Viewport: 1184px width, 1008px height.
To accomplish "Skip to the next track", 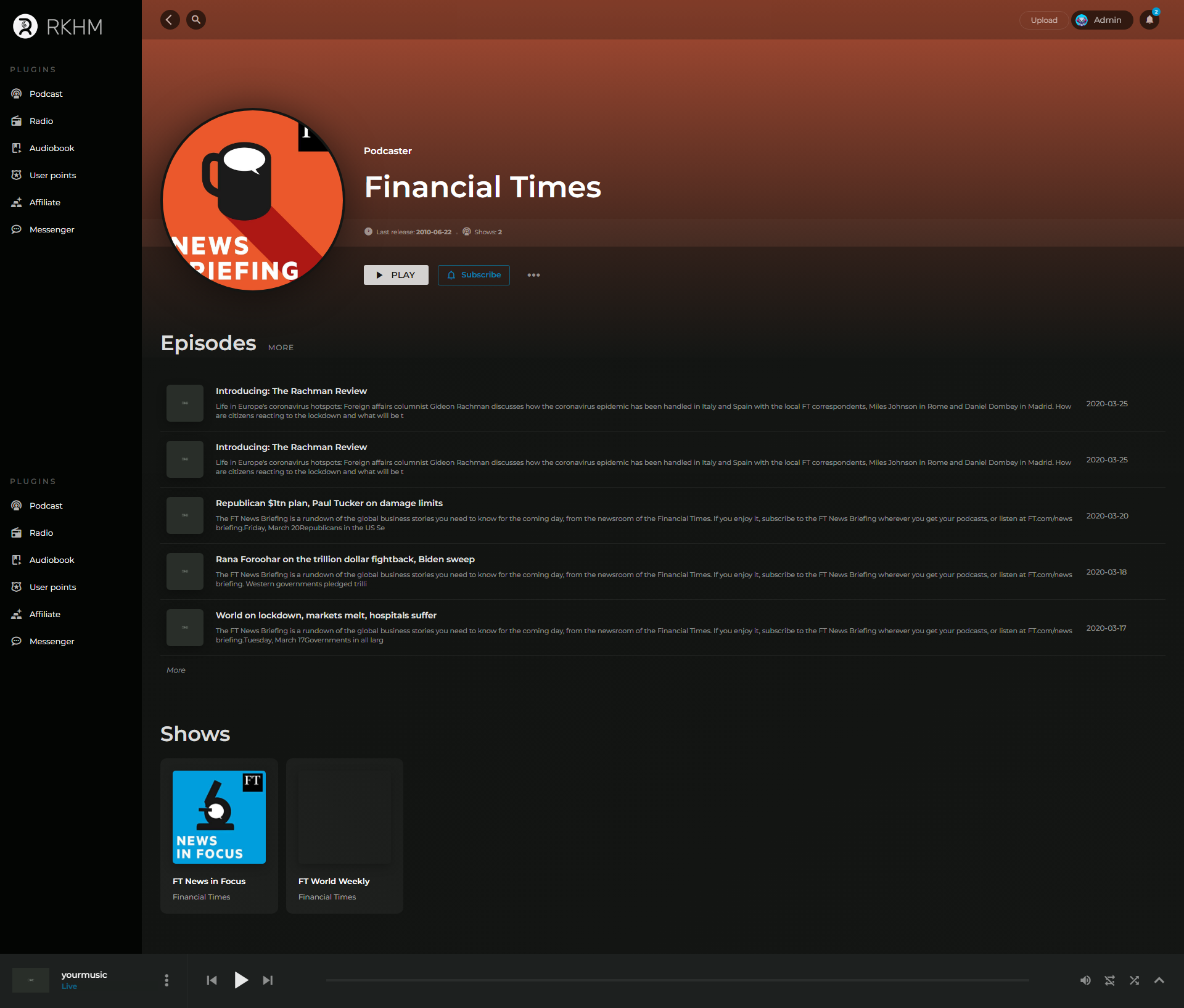I will tap(268, 980).
